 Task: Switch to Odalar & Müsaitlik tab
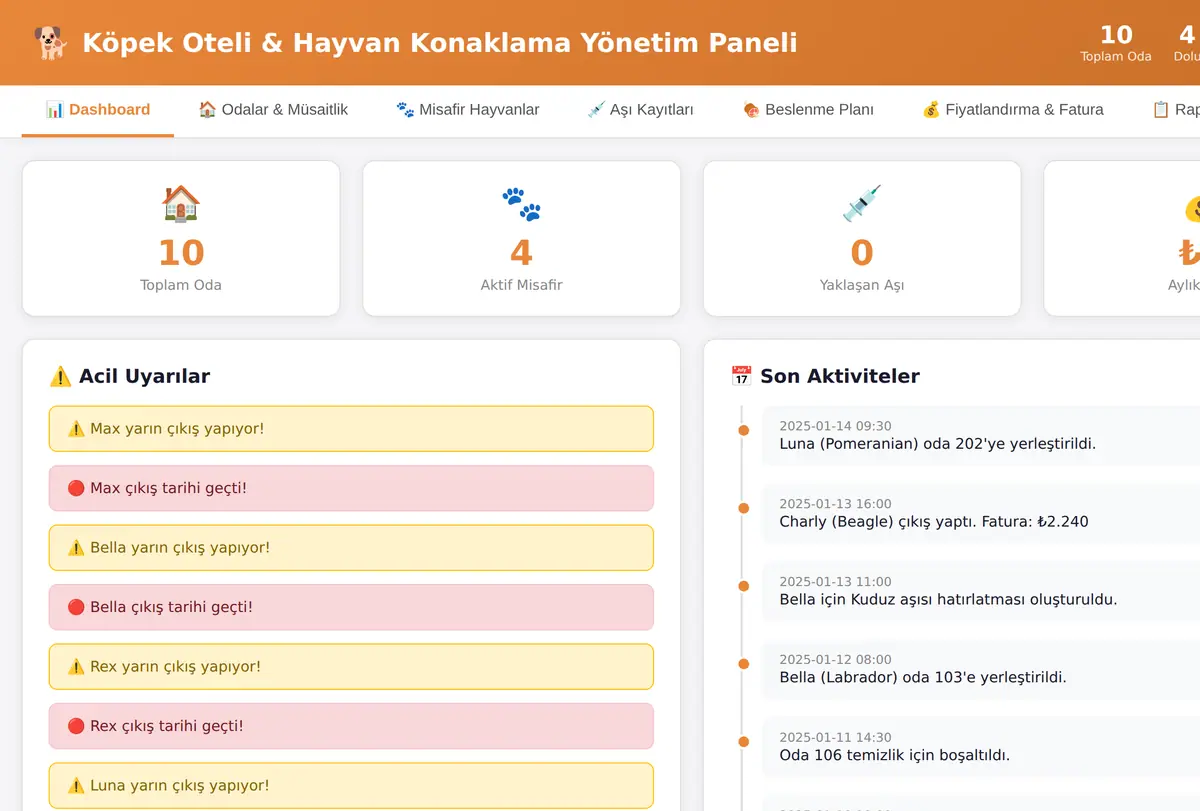click(x=273, y=110)
